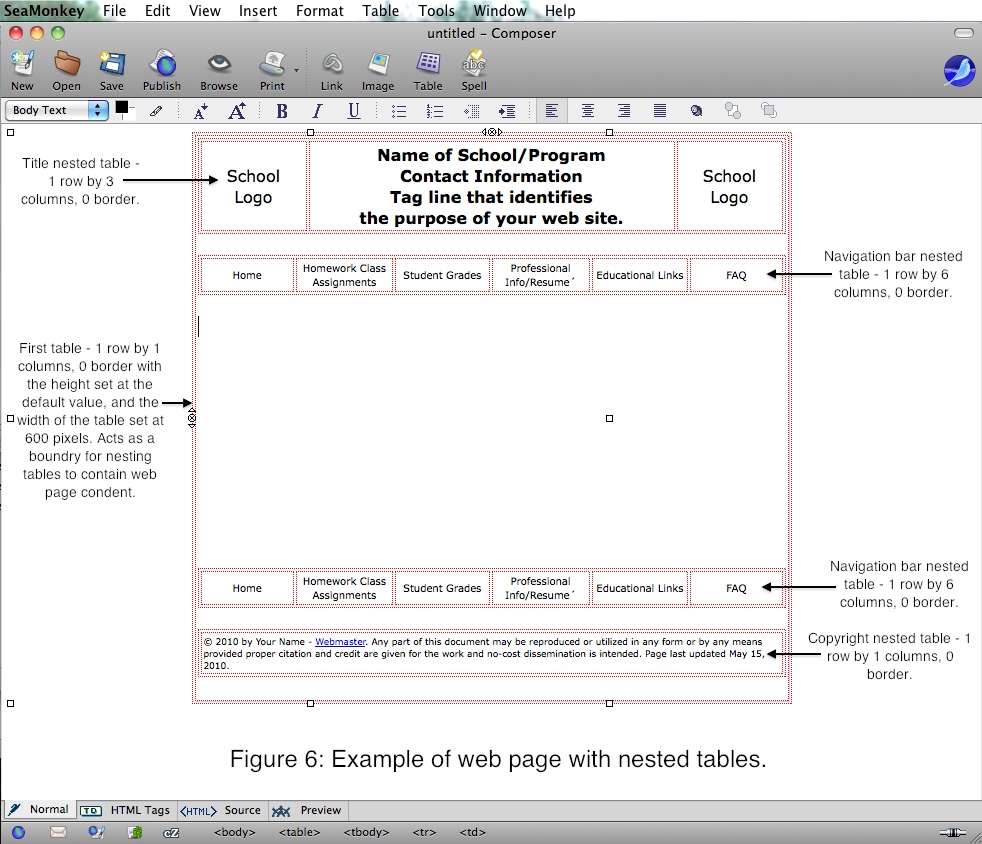982x844 pixels.
Task: Click the black text color swatch
Action: pos(122,107)
